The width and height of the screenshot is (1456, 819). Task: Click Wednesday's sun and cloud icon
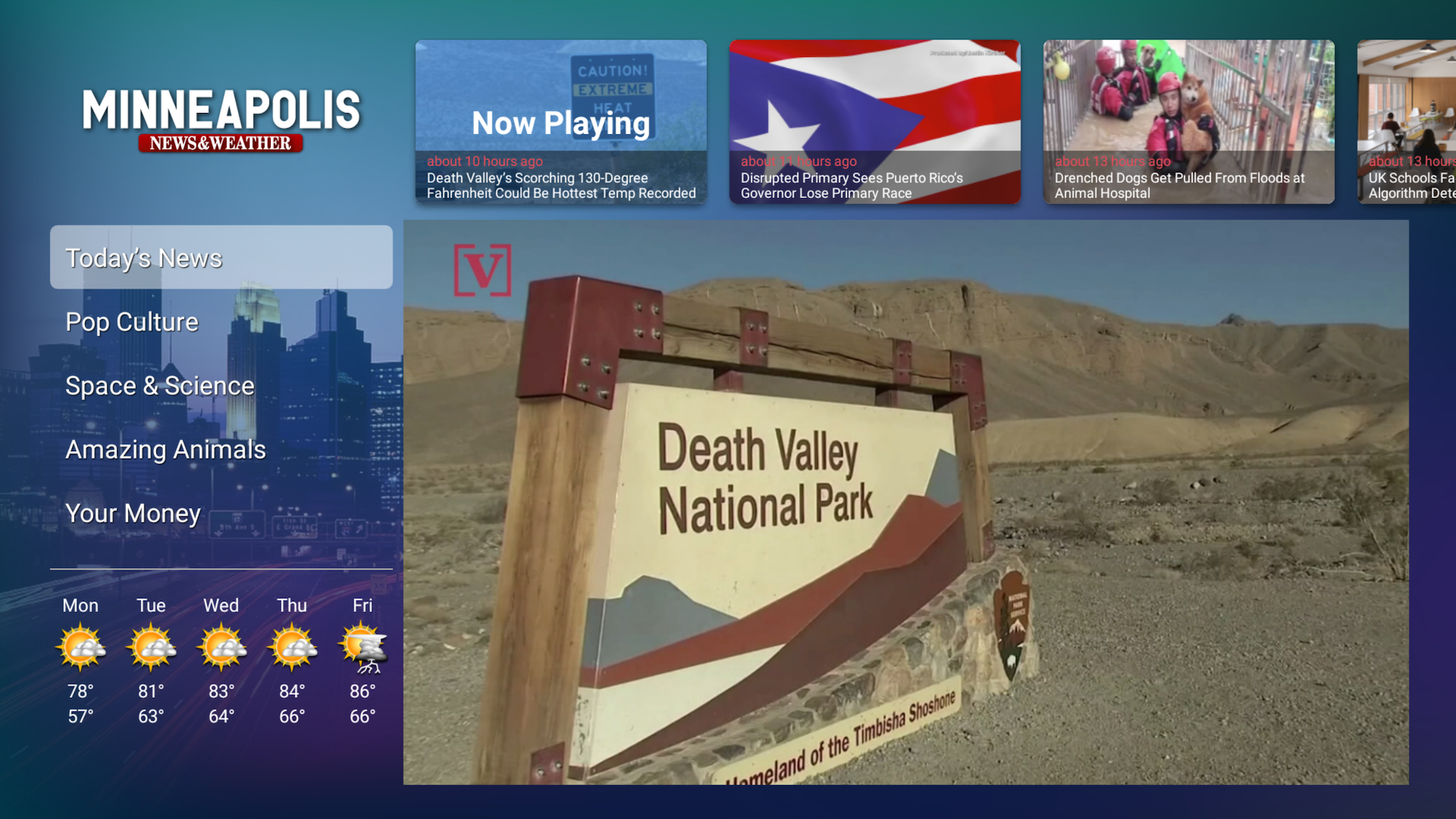point(221,647)
